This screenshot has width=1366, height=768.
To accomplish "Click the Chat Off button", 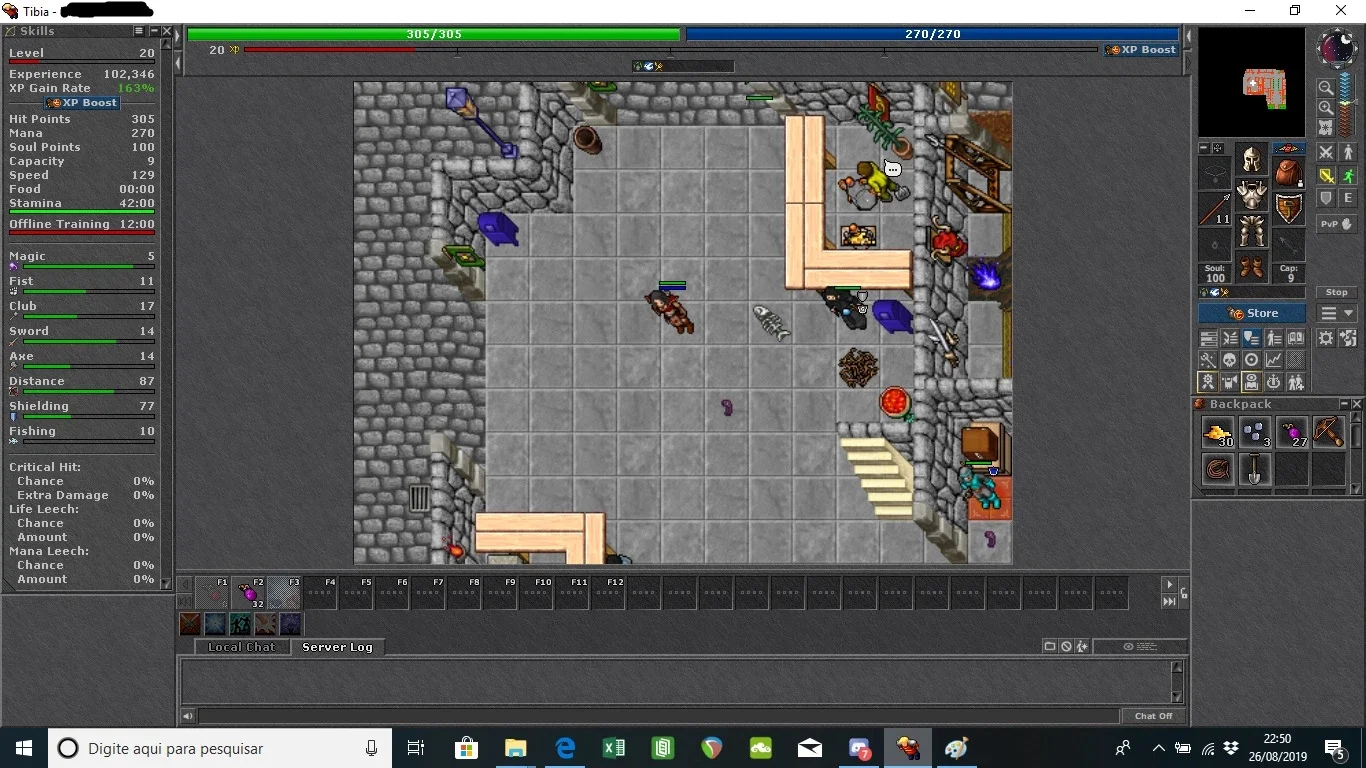I will [x=1153, y=716].
